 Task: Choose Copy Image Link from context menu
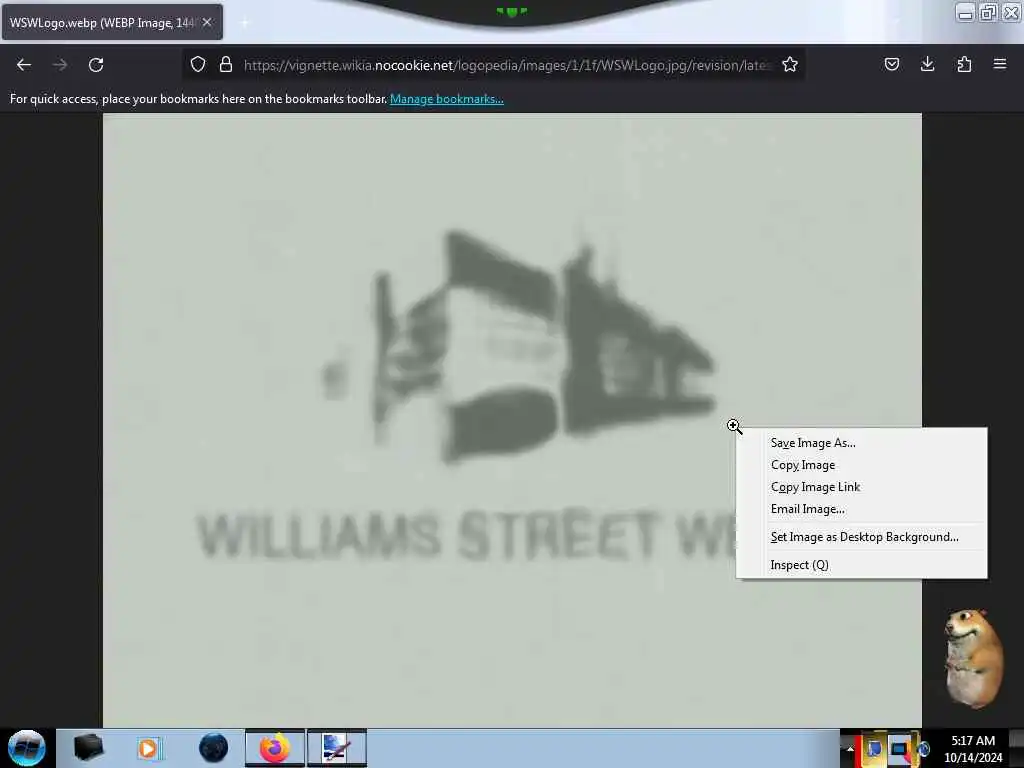click(861, 487)
